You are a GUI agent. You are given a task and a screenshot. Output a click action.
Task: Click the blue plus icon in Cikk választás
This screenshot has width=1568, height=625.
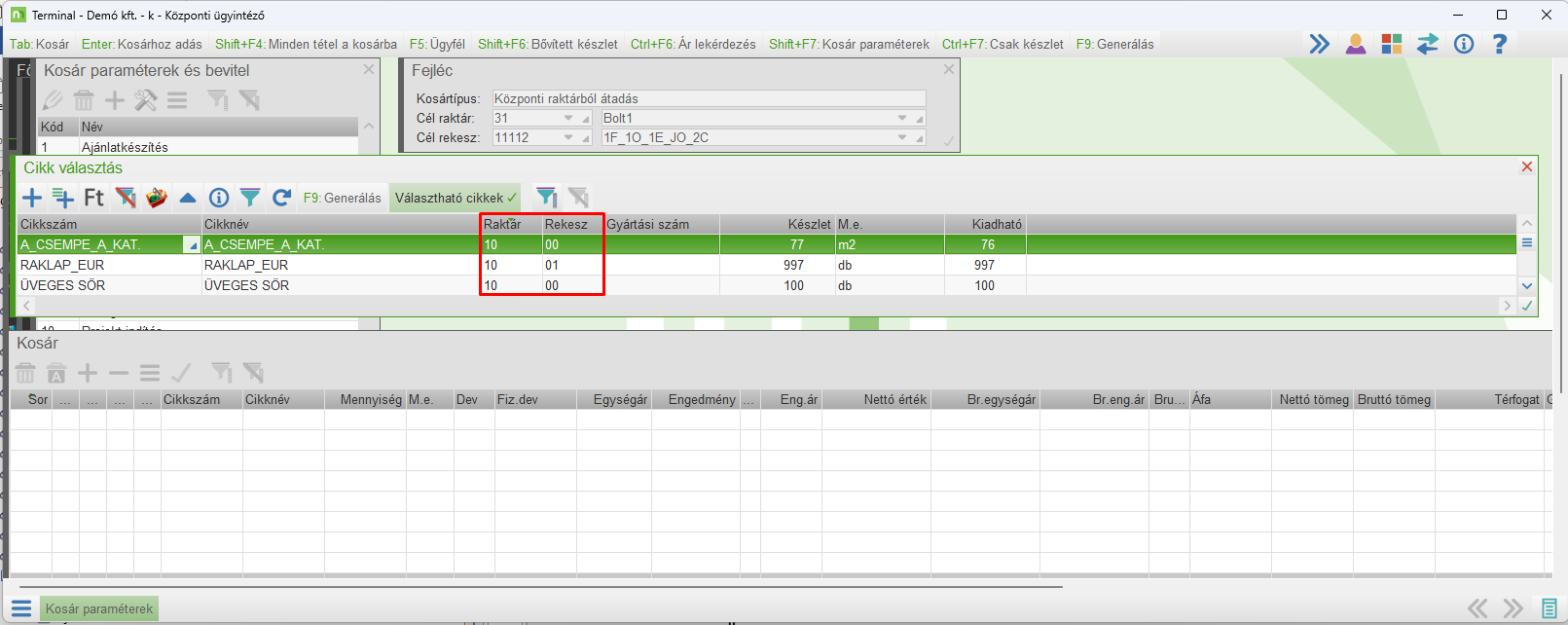[x=32, y=198]
